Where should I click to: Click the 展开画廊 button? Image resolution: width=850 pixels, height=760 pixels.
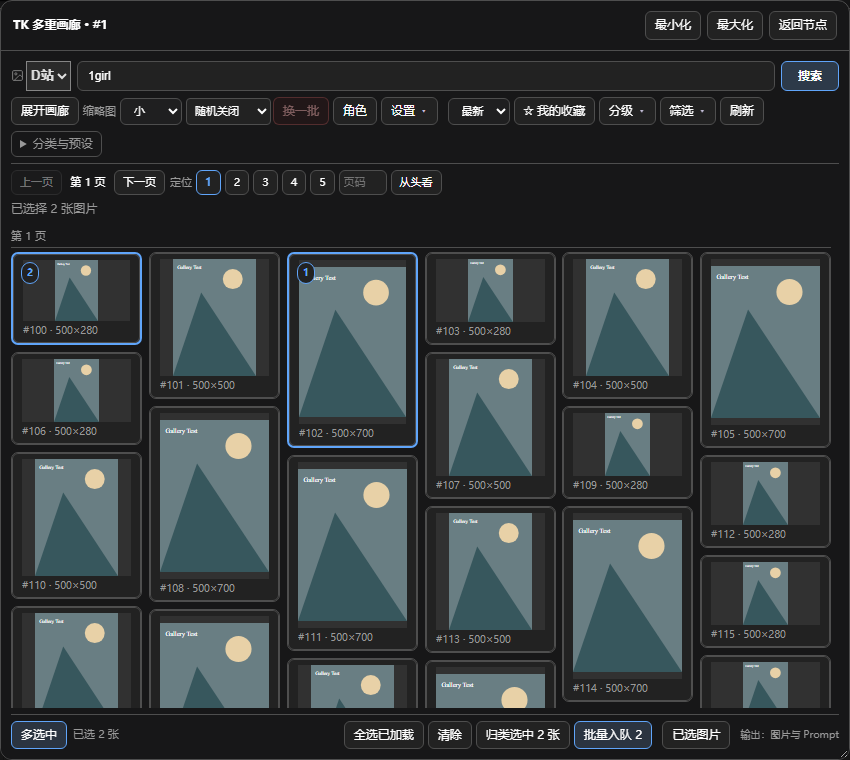(45, 111)
